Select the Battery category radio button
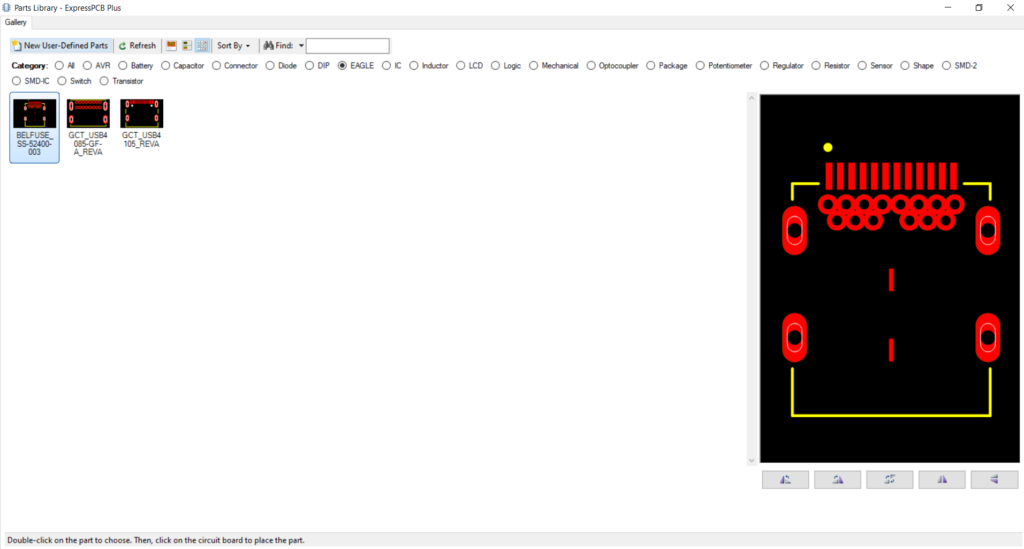Viewport: 1024px width, 549px height. click(x=123, y=66)
